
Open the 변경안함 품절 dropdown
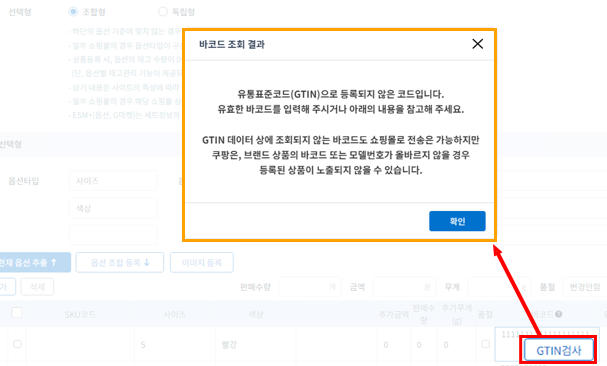coord(585,287)
